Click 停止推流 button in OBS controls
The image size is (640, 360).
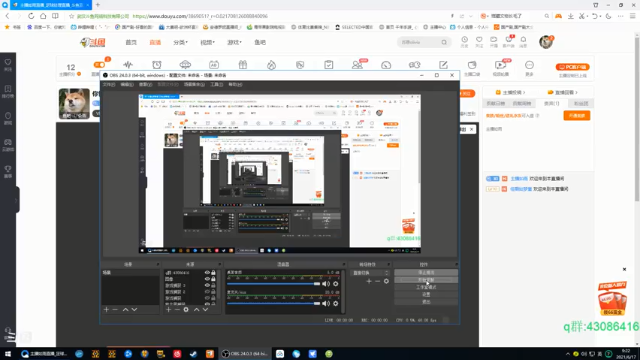426,273
